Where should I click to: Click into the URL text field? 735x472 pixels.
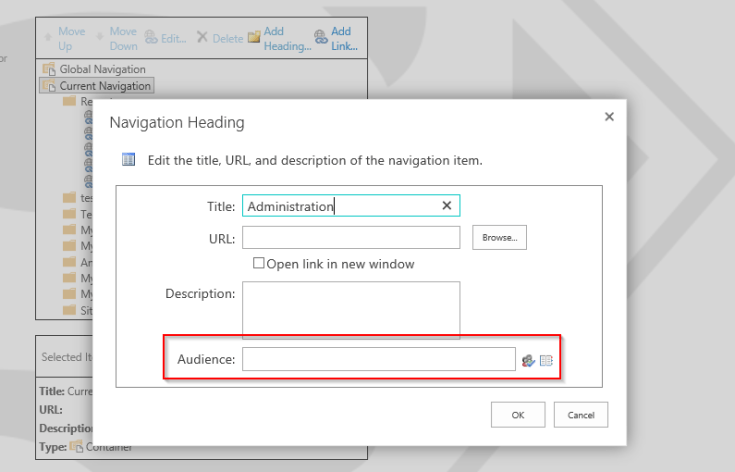coord(350,238)
